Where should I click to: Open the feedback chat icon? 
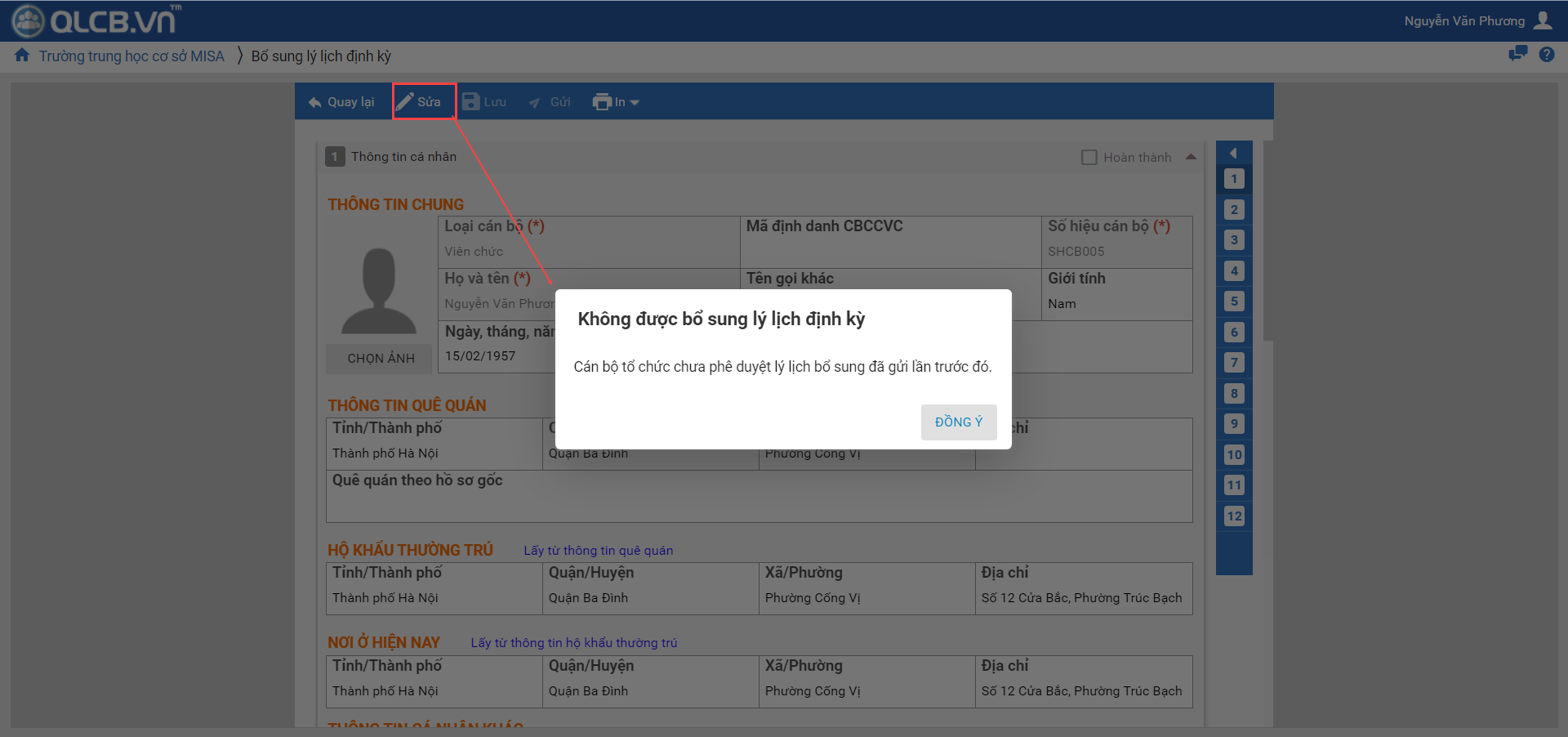[1517, 55]
